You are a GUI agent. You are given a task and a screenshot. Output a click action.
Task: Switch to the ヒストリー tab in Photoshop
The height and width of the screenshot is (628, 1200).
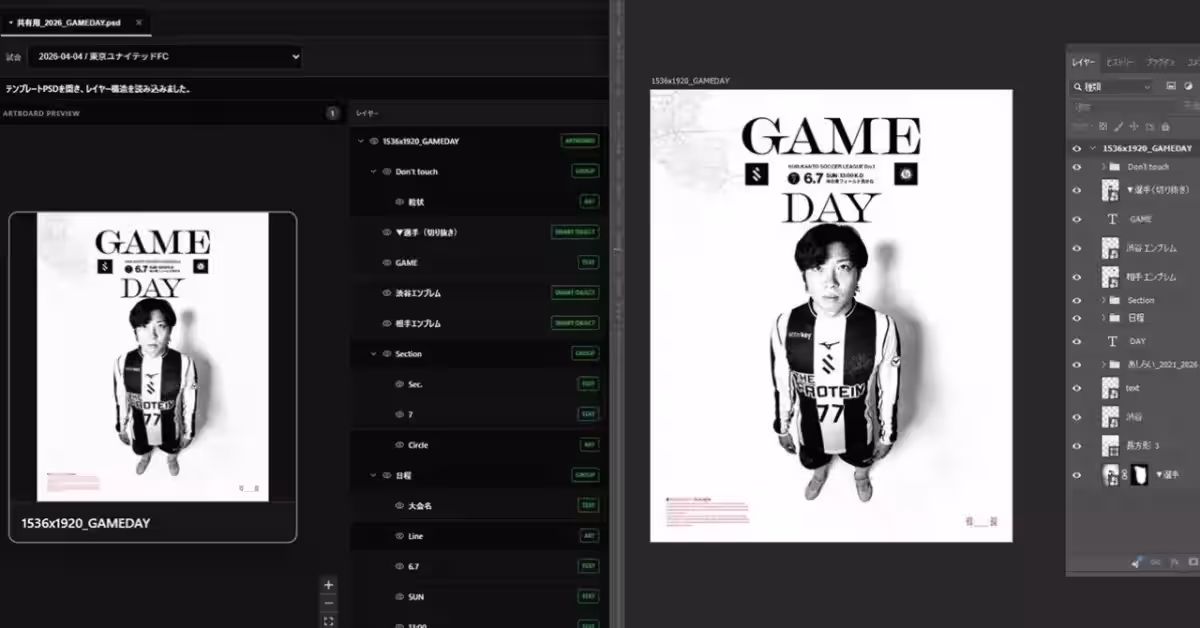pos(1120,62)
